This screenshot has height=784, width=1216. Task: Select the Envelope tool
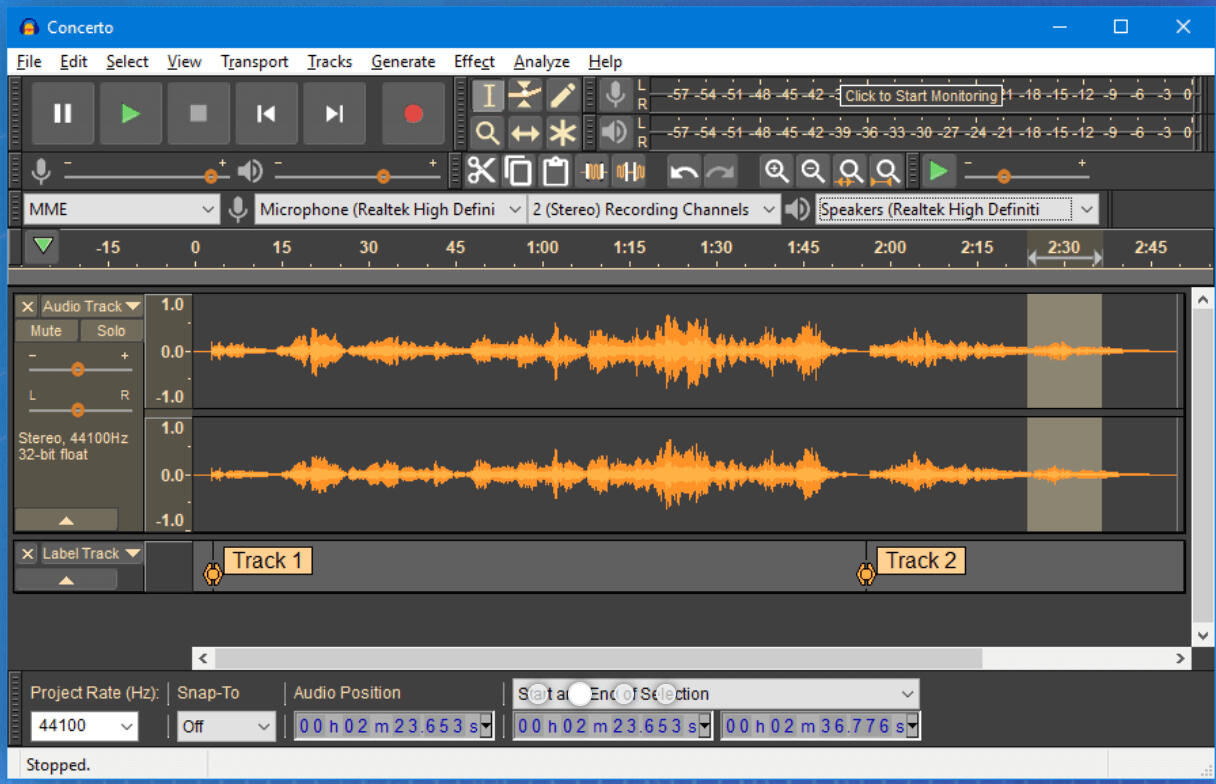coord(524,96)
